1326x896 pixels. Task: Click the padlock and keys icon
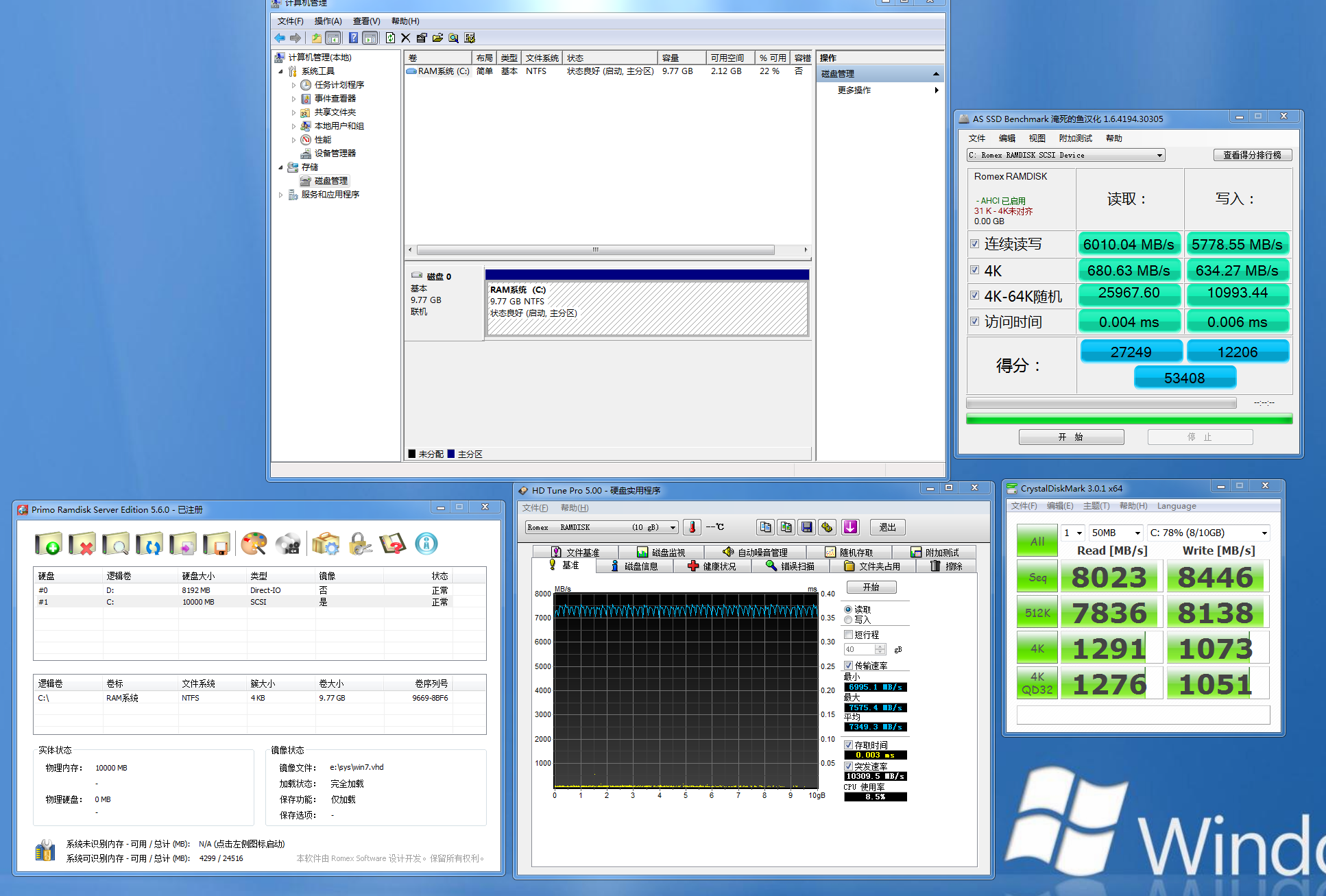tap(360, 544)
